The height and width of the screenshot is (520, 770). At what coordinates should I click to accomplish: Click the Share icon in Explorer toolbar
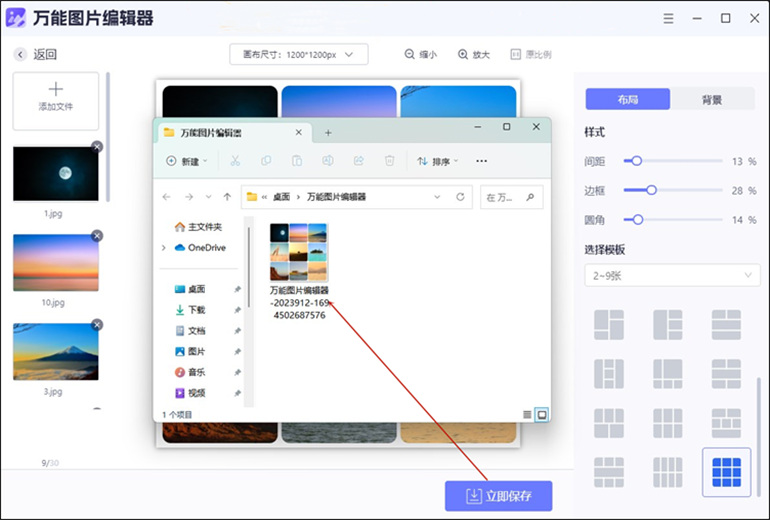point(358,161)
